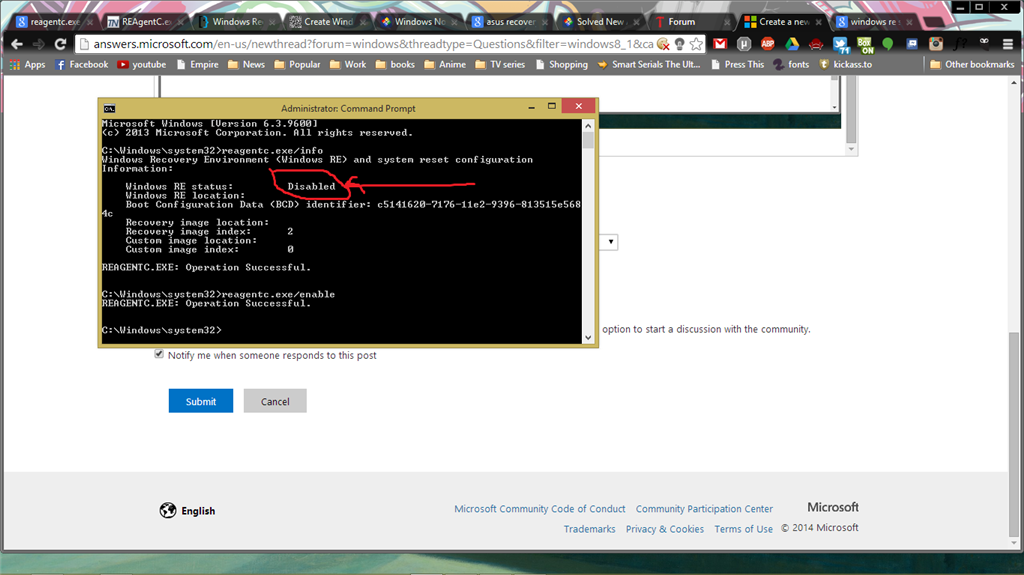The height and width of the screenshot is (575, 1024).
Task: Open the Hangouts extension icon
Action: pos(888,44)
